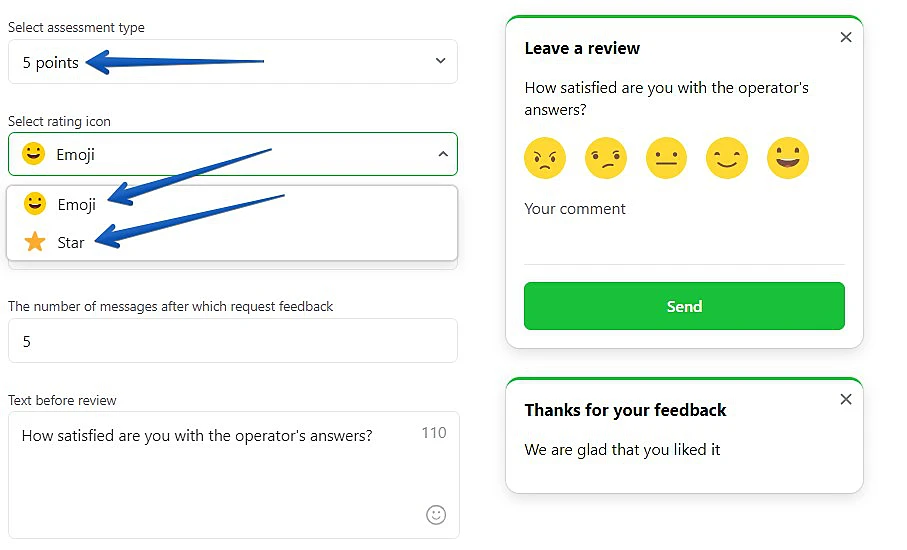The image size is (907, 550).
Task: Choose Star option from the list
Action: pos(70,242)
